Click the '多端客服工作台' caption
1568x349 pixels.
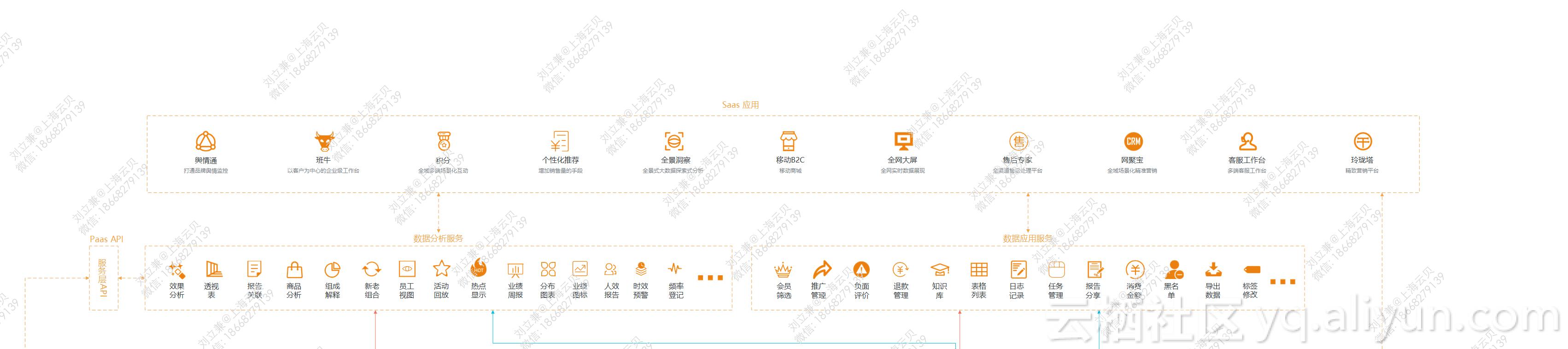[x=1246, y=171]
